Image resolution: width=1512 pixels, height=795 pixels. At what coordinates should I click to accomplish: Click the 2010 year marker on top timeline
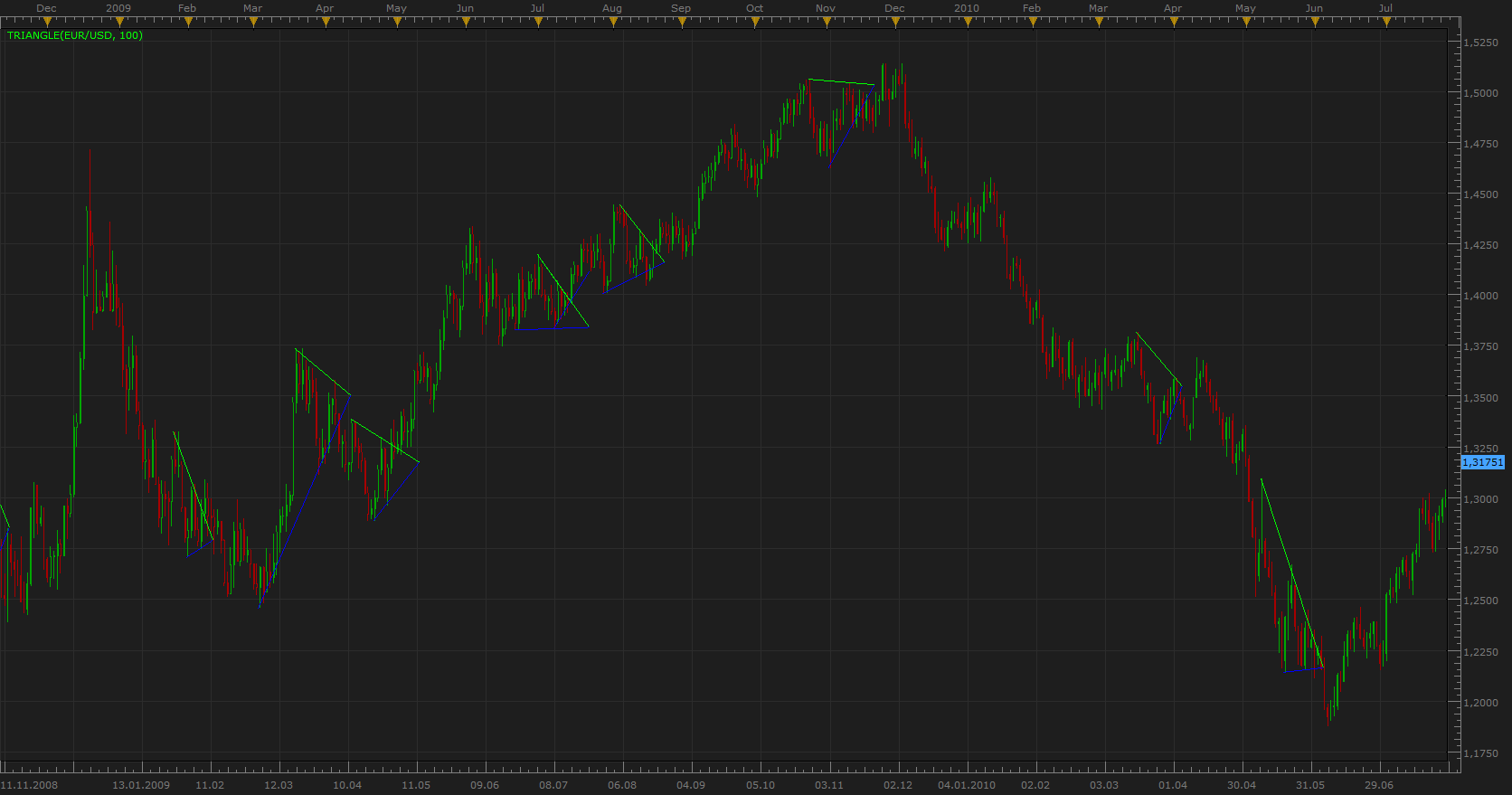(x=967, y=8)
